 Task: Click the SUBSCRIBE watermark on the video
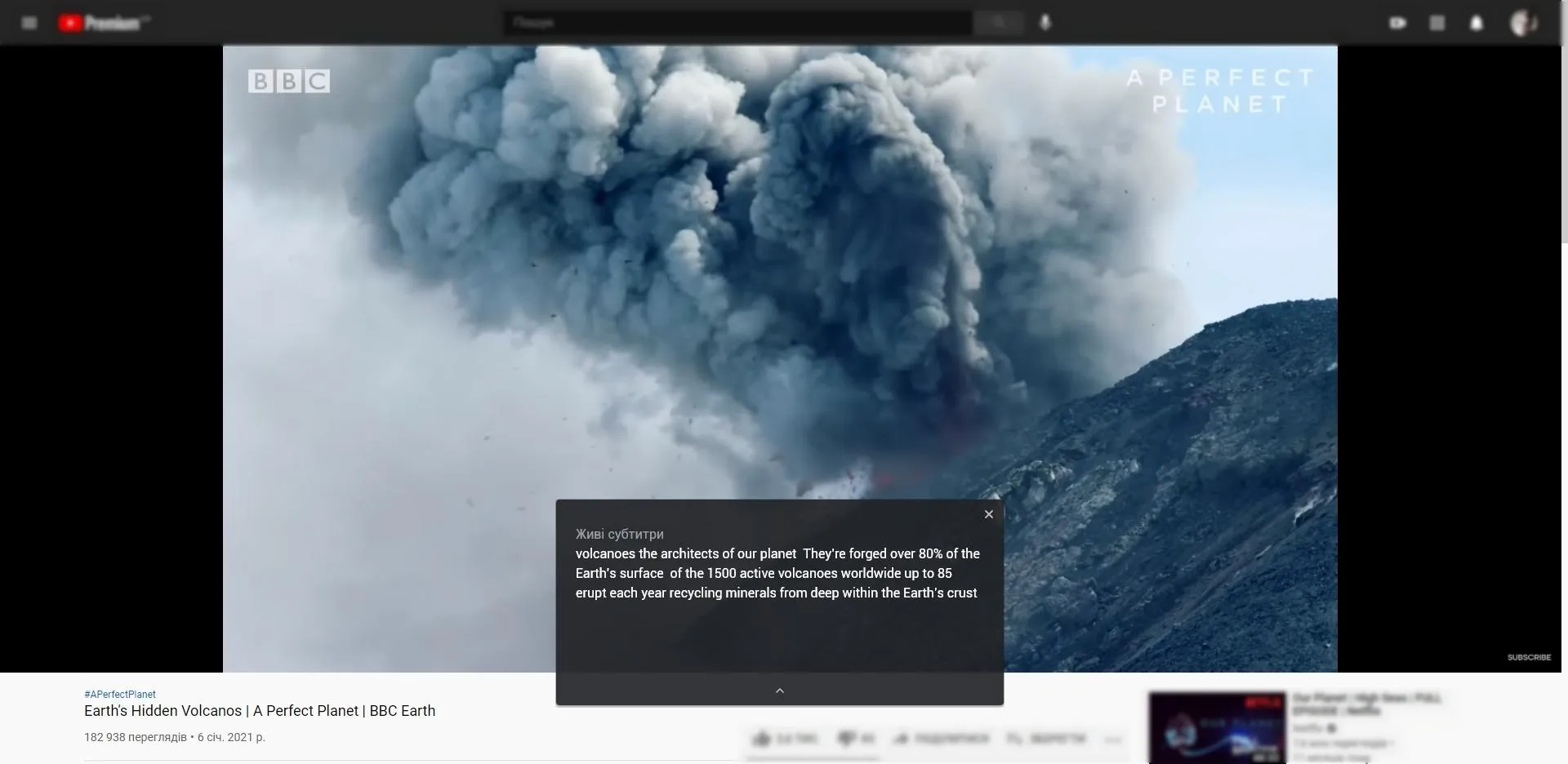[x=1529, y=657]
